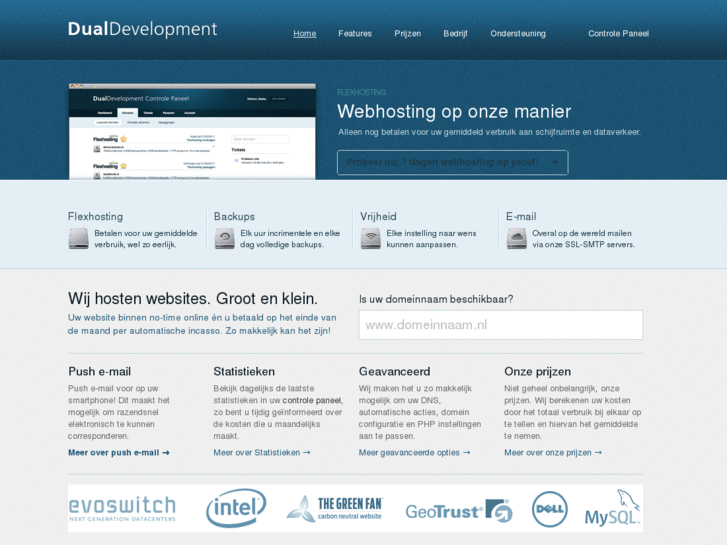The image size is (727, 545).
Task: Click 'Wij hosten websites. Groot en klein.' heading
Action: point(193,298)
